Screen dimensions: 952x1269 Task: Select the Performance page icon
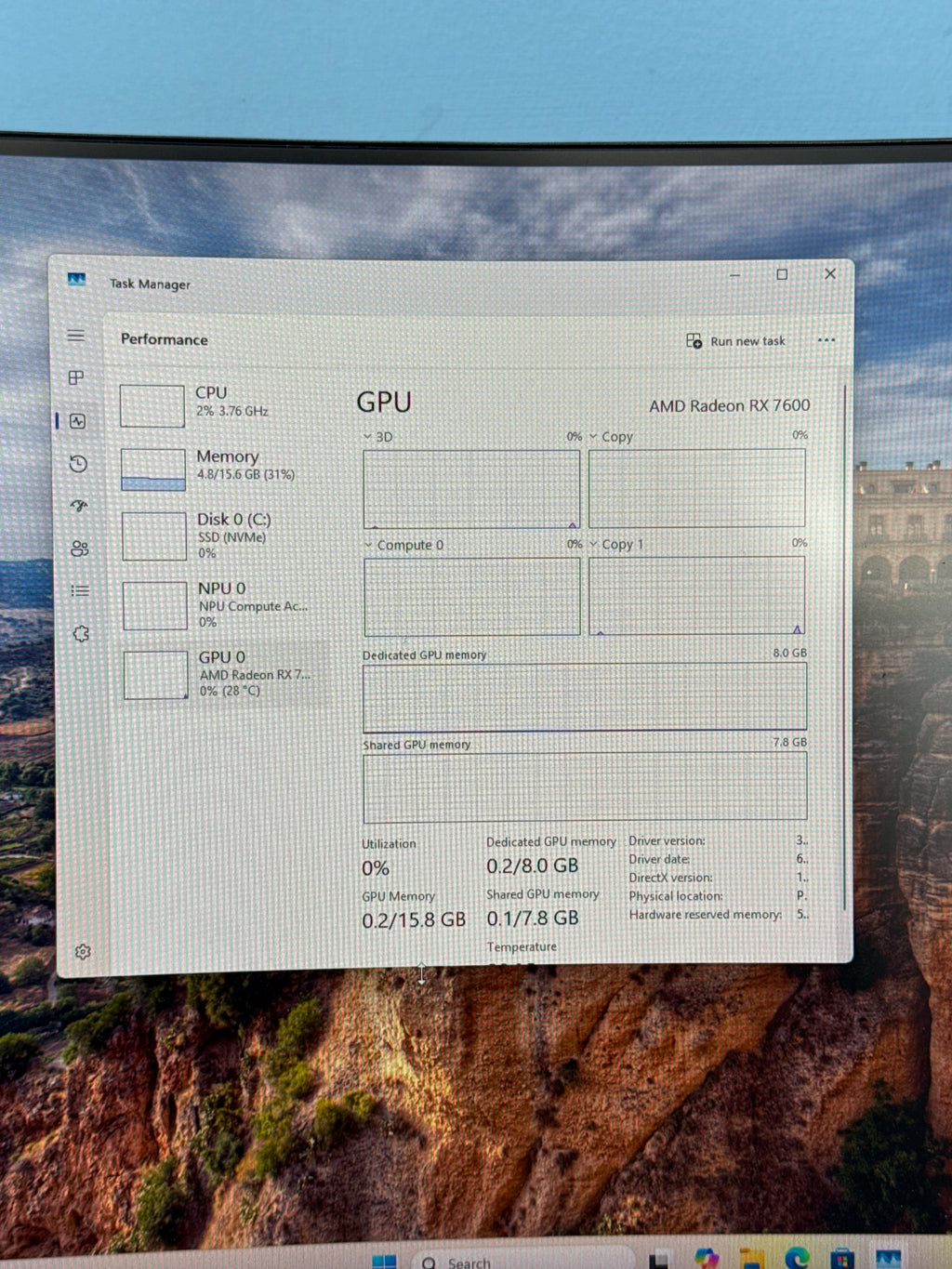coord(77,421)
